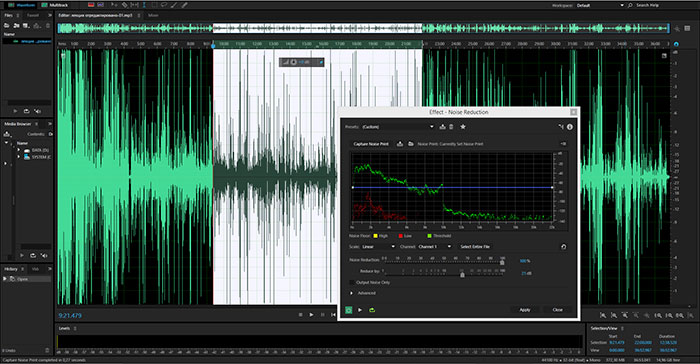Preview play in Noise Reduction dialog
This screenshot has height=364, width=700.
(x=360, y=310)
